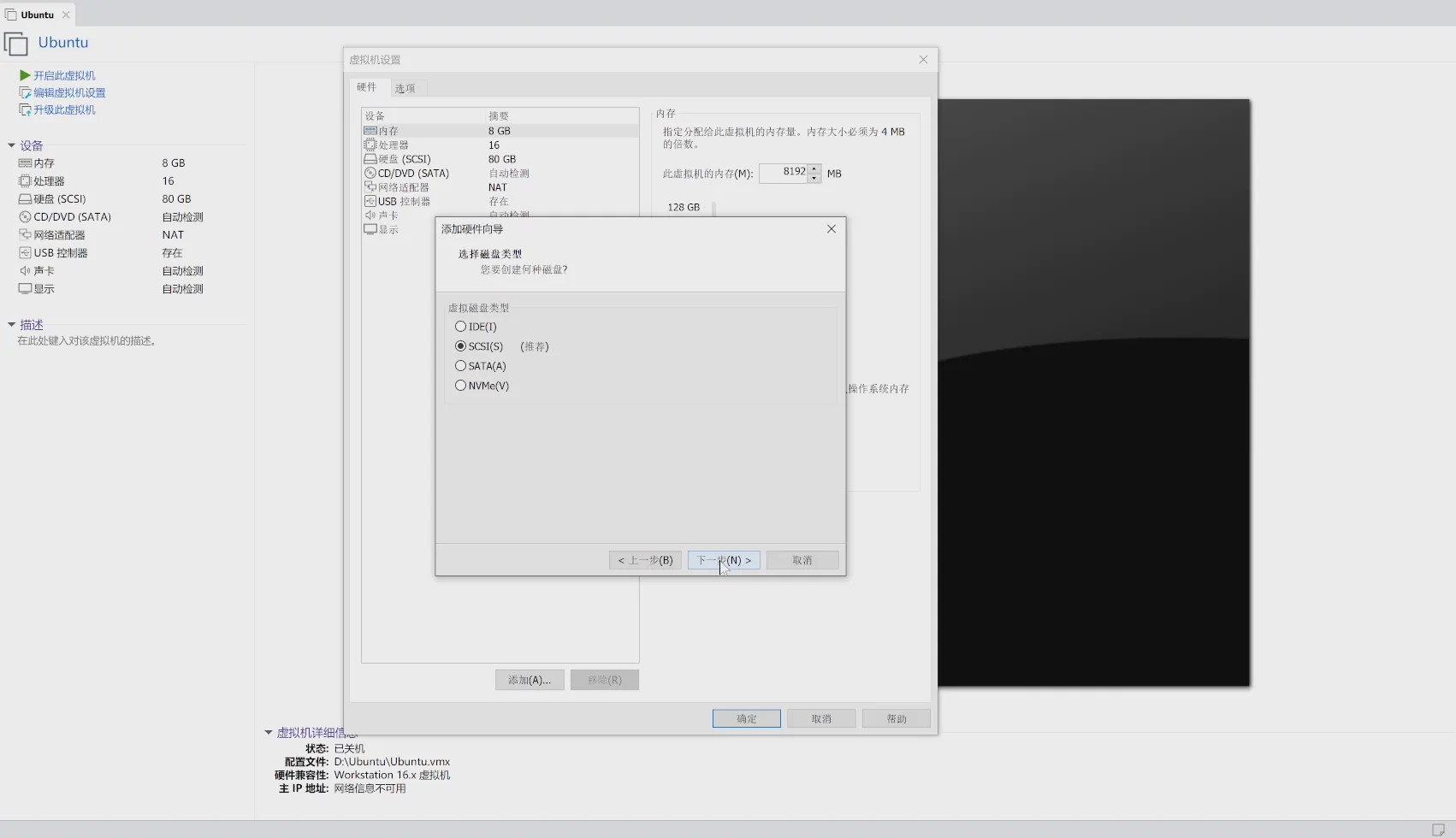Pick the NVMe(V) disk type radio
Screen dimensions: 1456x838
point(461,386)
